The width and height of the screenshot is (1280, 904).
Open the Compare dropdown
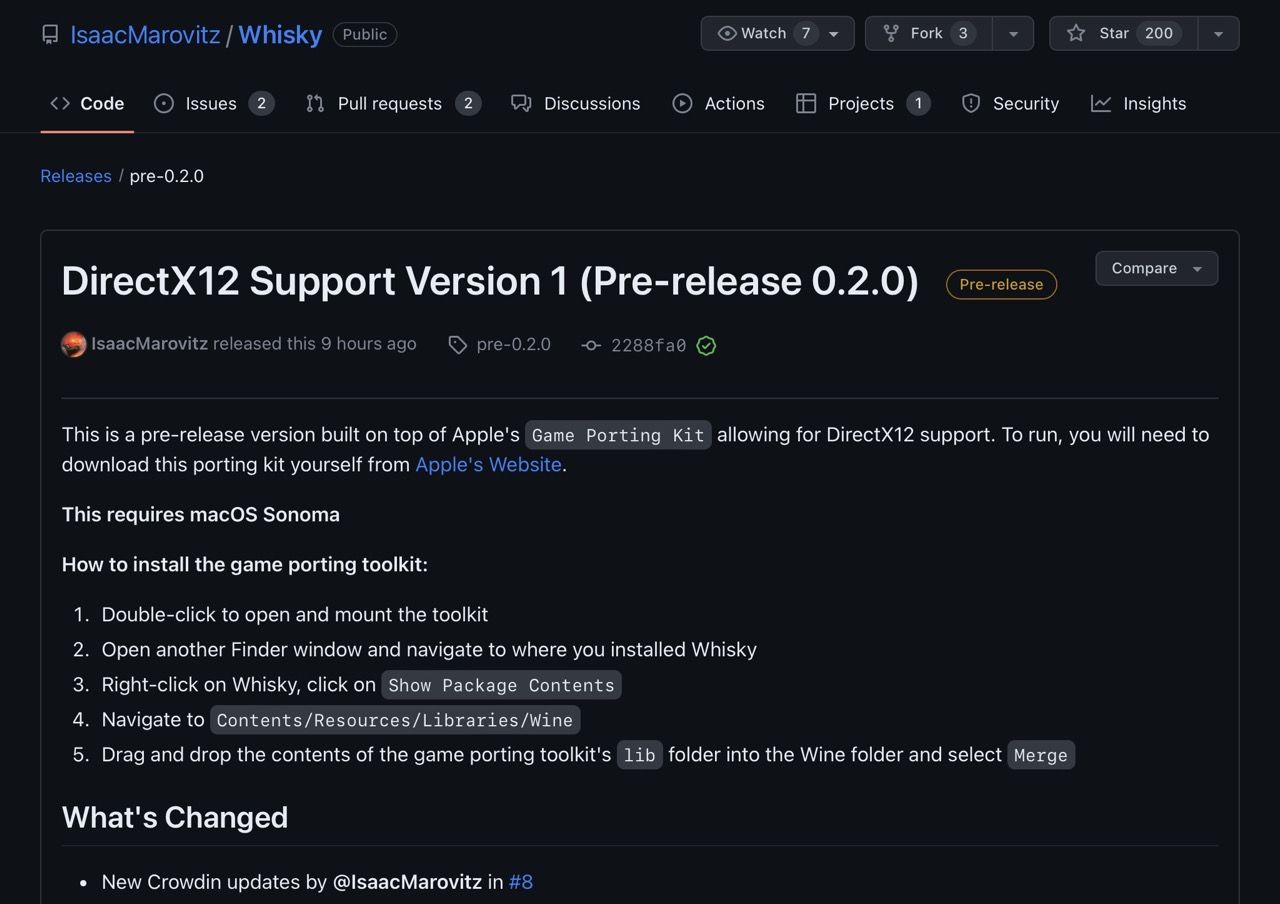click(1156, 268)
